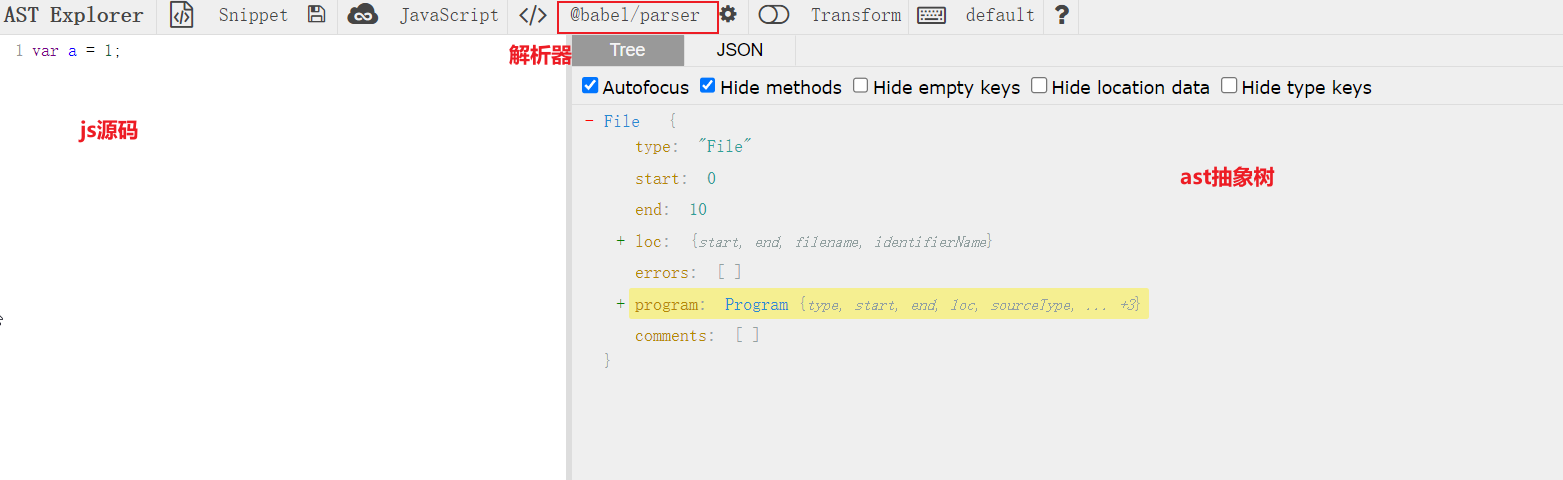This screenshot has width=1563, height=480.
Task: Switch to the Tree tab
Action: [x=628, y=50]
